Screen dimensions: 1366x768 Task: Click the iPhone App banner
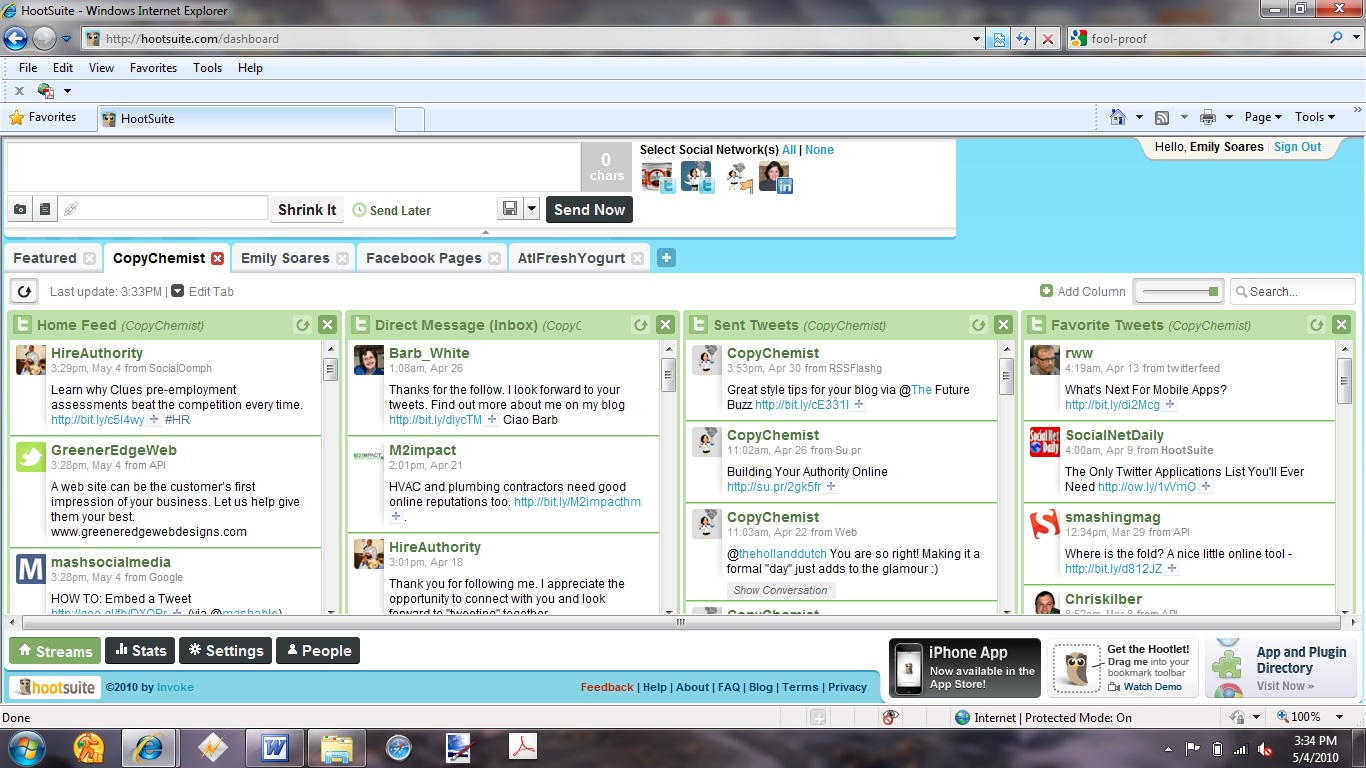(964, 668)
